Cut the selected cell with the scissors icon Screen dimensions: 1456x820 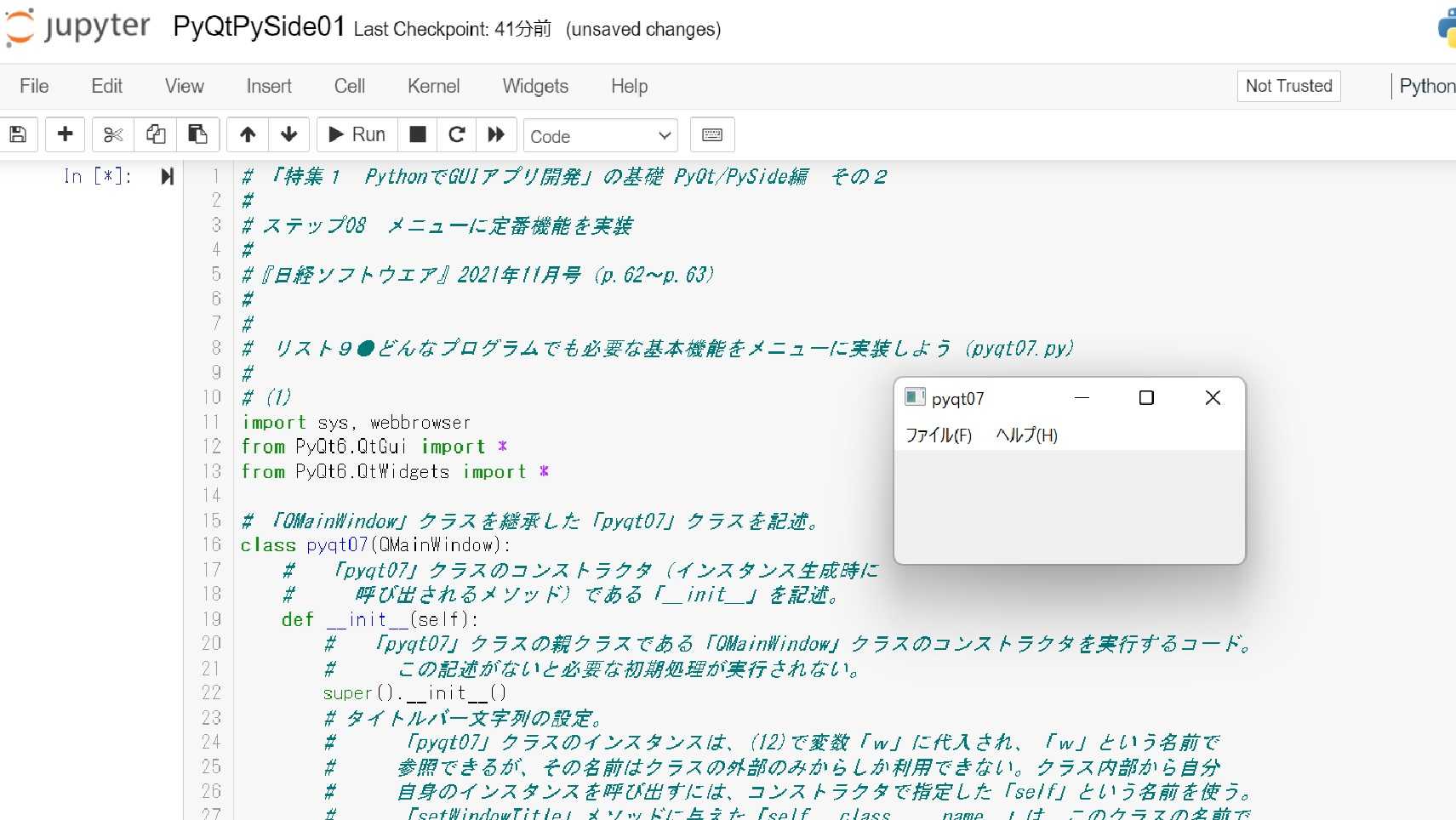tap(112, 134)
